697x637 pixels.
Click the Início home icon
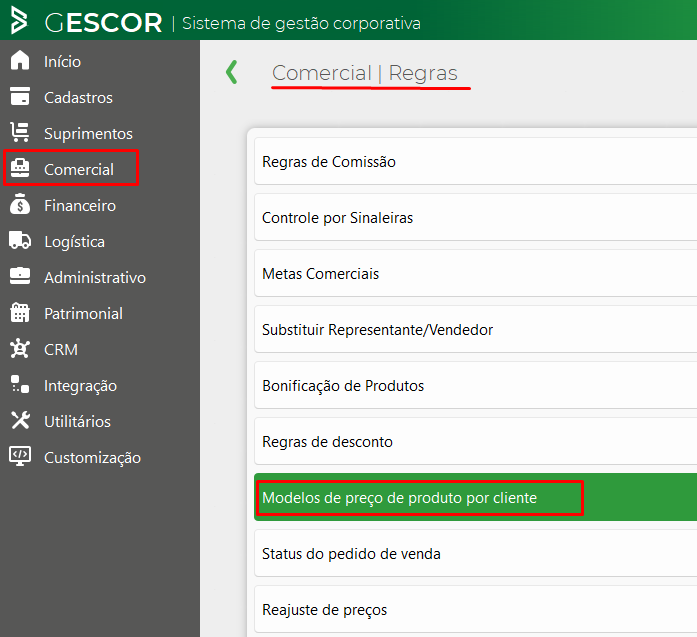coord(20,60)
